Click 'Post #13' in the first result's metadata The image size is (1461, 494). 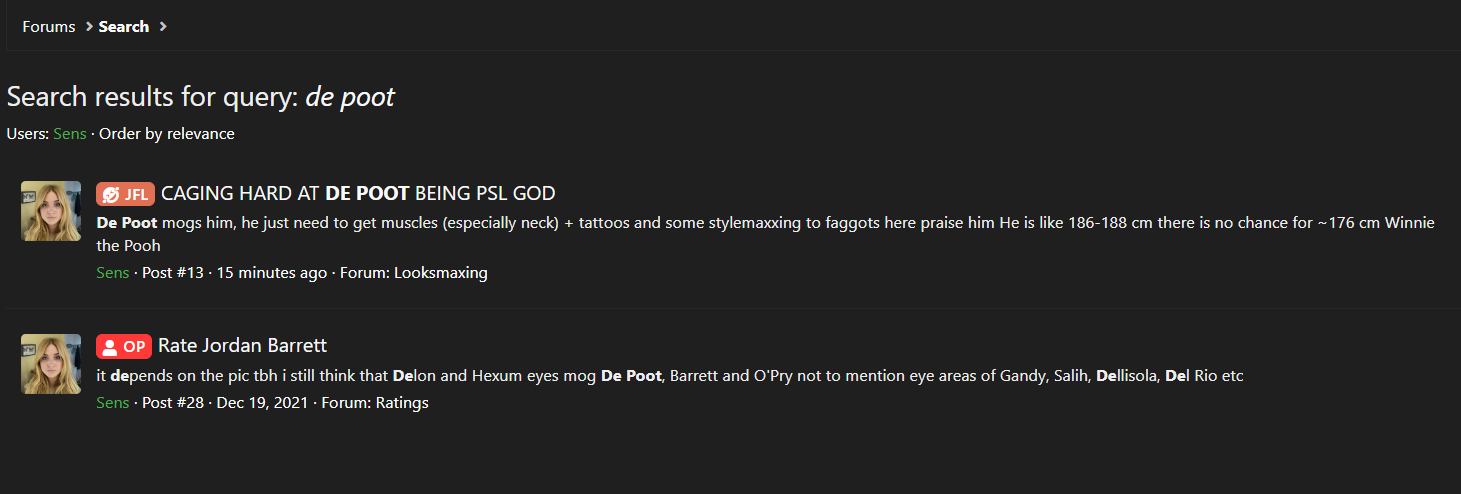click(173, 273)
